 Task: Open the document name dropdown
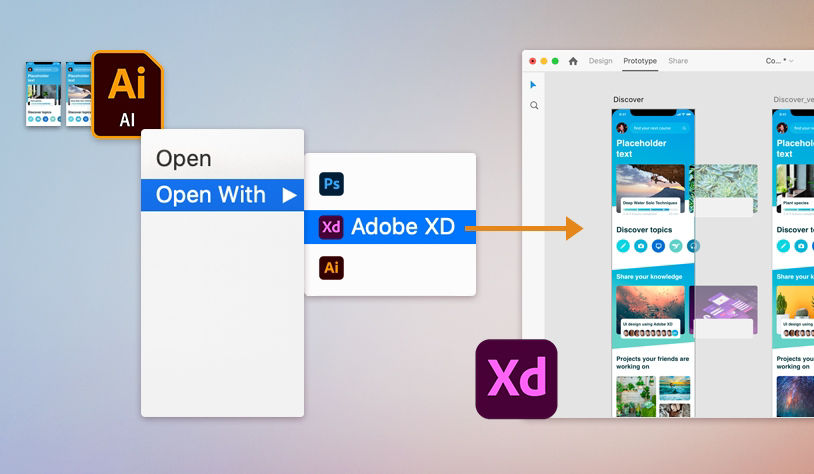point(780,61)
